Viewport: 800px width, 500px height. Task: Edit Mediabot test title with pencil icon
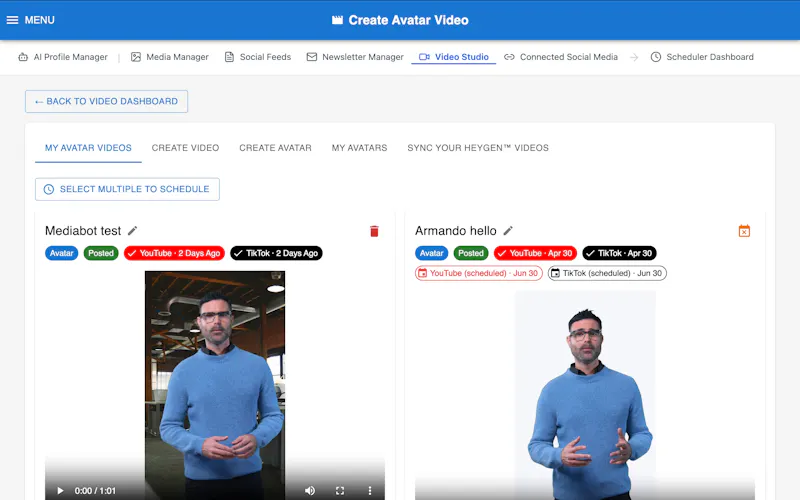pyautogui.click(x=133, y=231)
